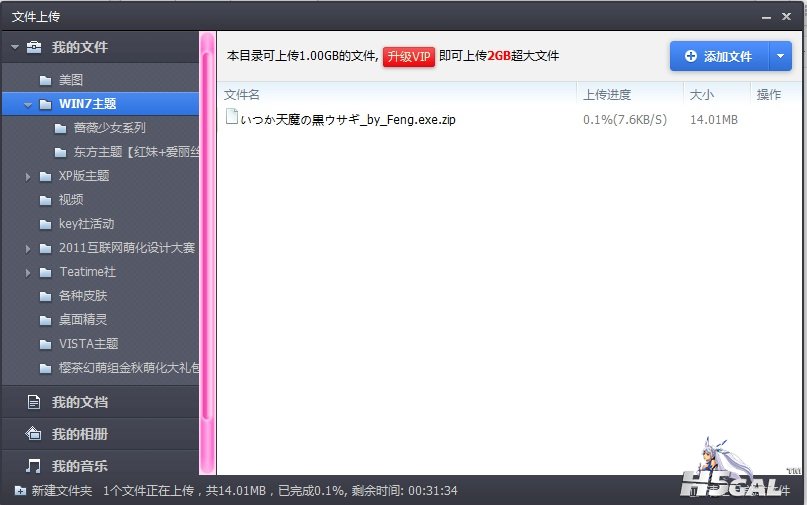807x505 pixels.
Task: Select the key社活动 folder label
Action: pos(86,224)
